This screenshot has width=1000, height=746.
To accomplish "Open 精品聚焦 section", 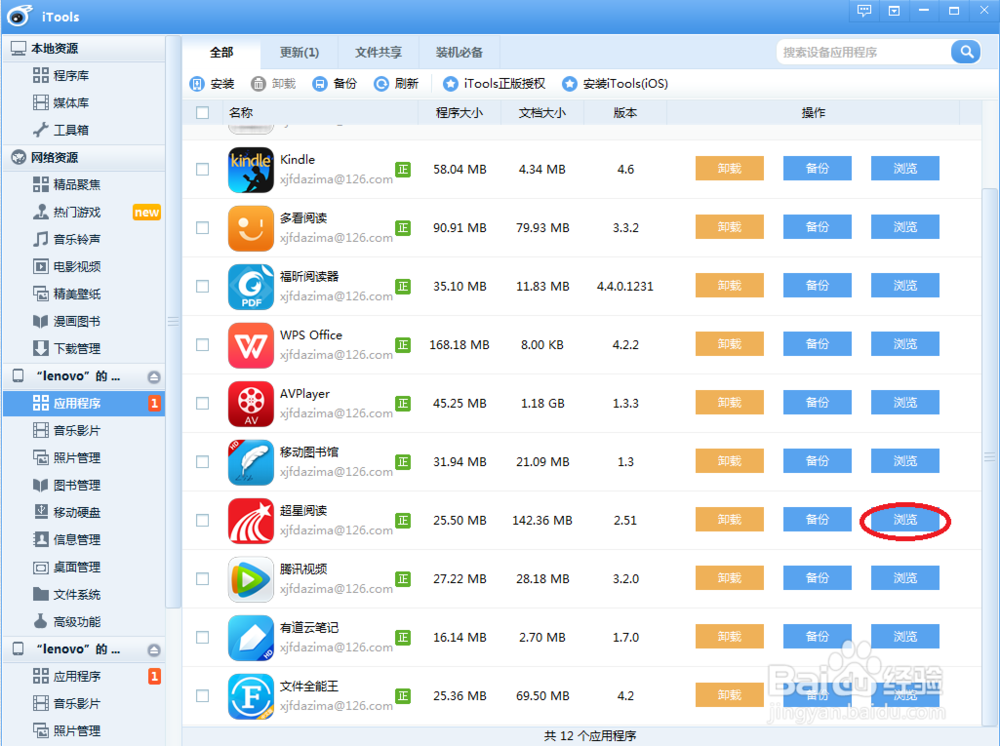I will tap(76, 185).
